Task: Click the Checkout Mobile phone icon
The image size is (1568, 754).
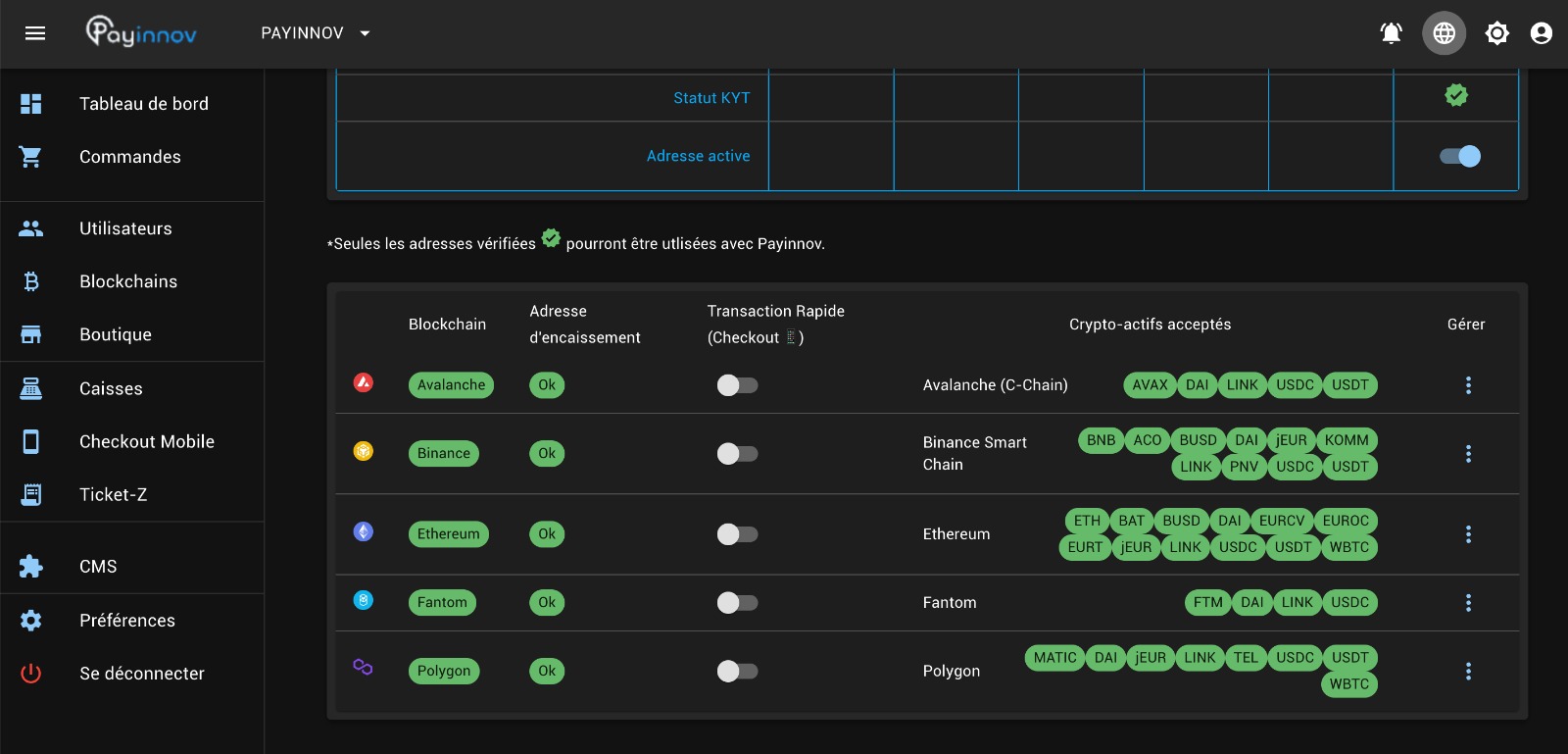Action: coord(31,441)
